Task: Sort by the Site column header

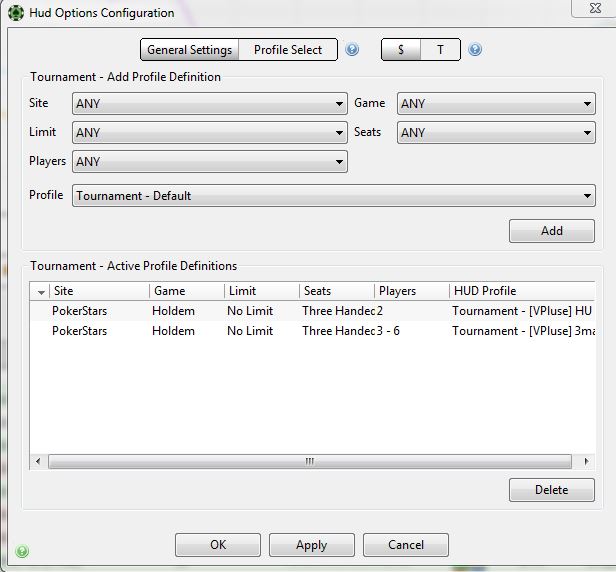Action: (99, 291)
